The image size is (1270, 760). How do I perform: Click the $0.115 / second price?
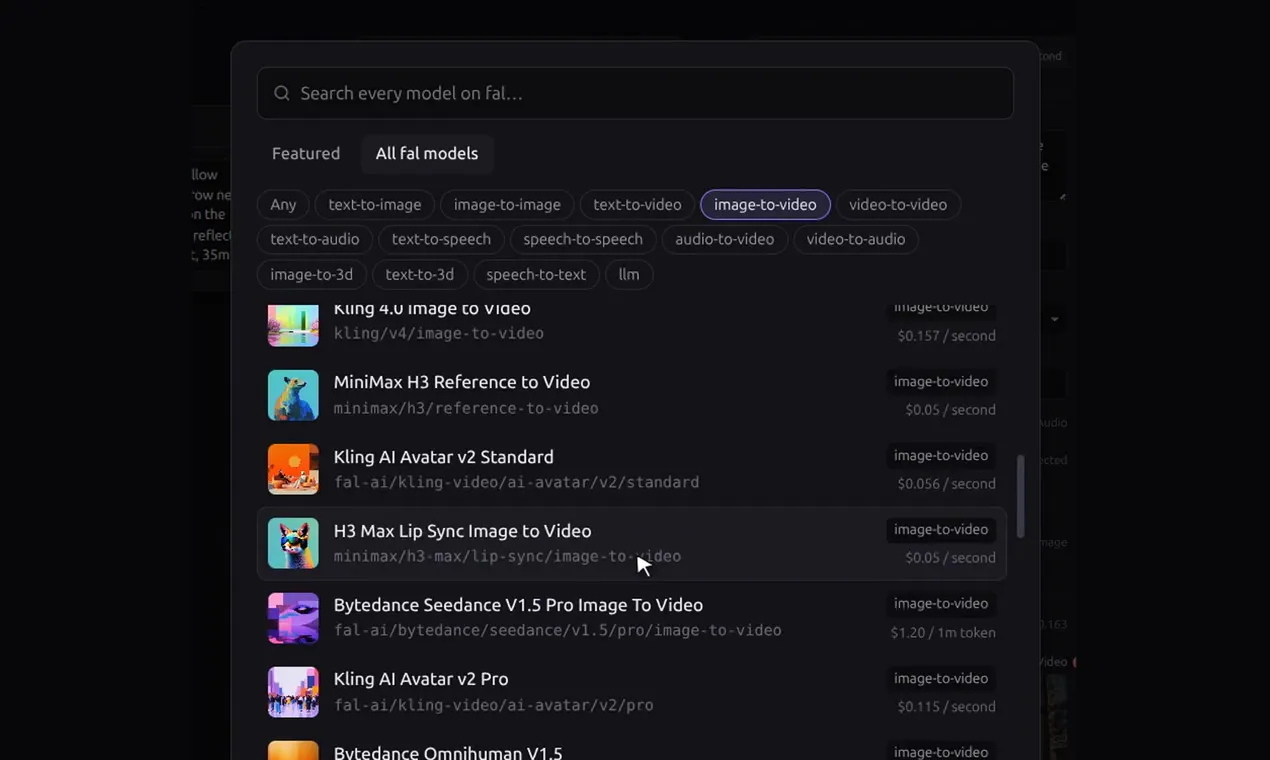click(946, 706)
